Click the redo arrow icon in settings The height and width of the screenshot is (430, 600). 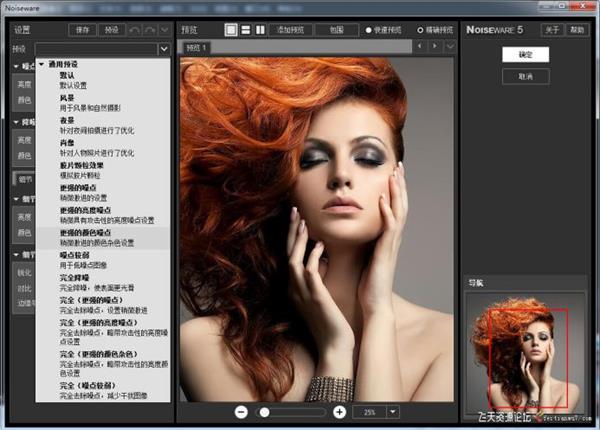point(152,30)
